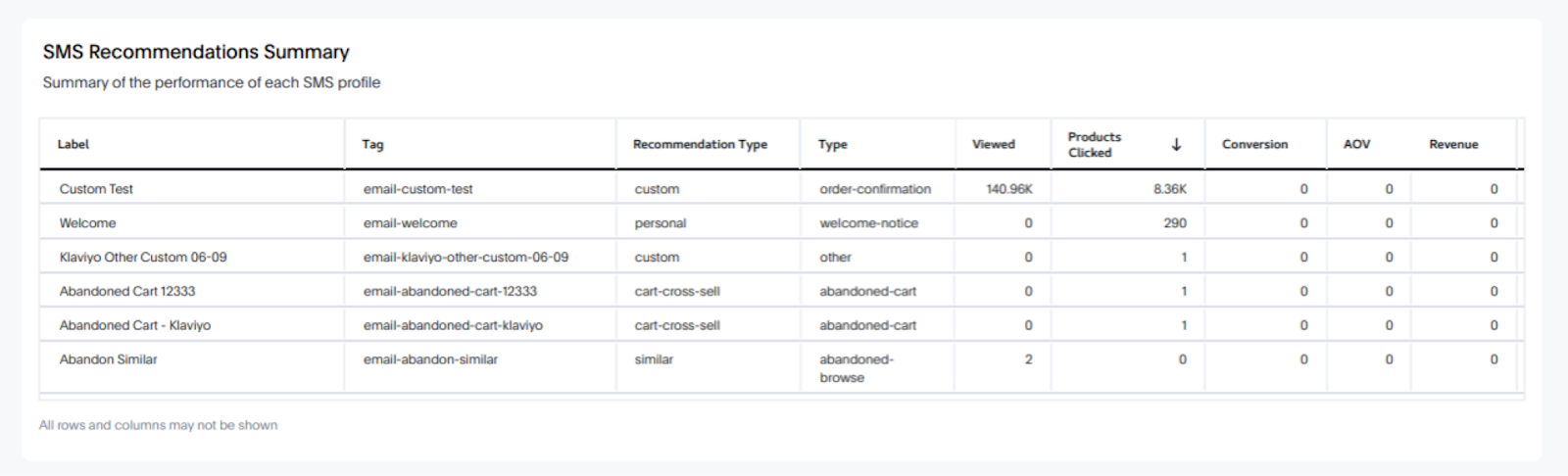This screenshot has height=476, width=1568.
Task: Click the Abandon Similar row label
Action: coord(108,359)
